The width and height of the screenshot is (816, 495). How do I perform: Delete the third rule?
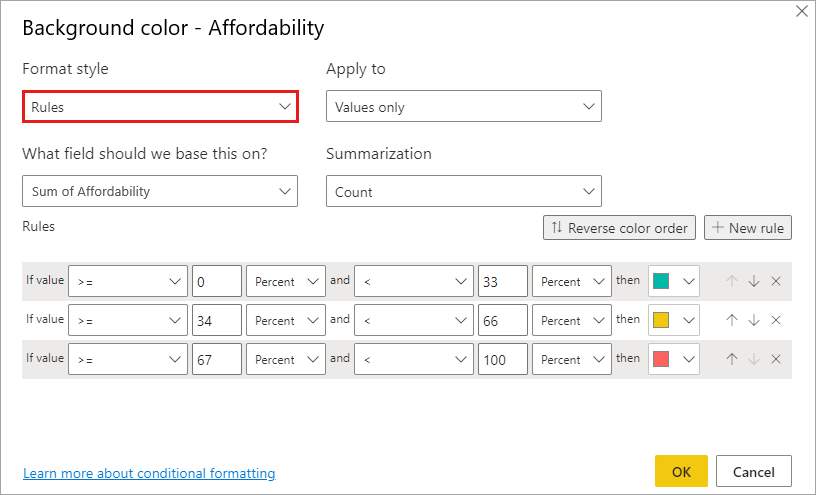pos(776,359)
